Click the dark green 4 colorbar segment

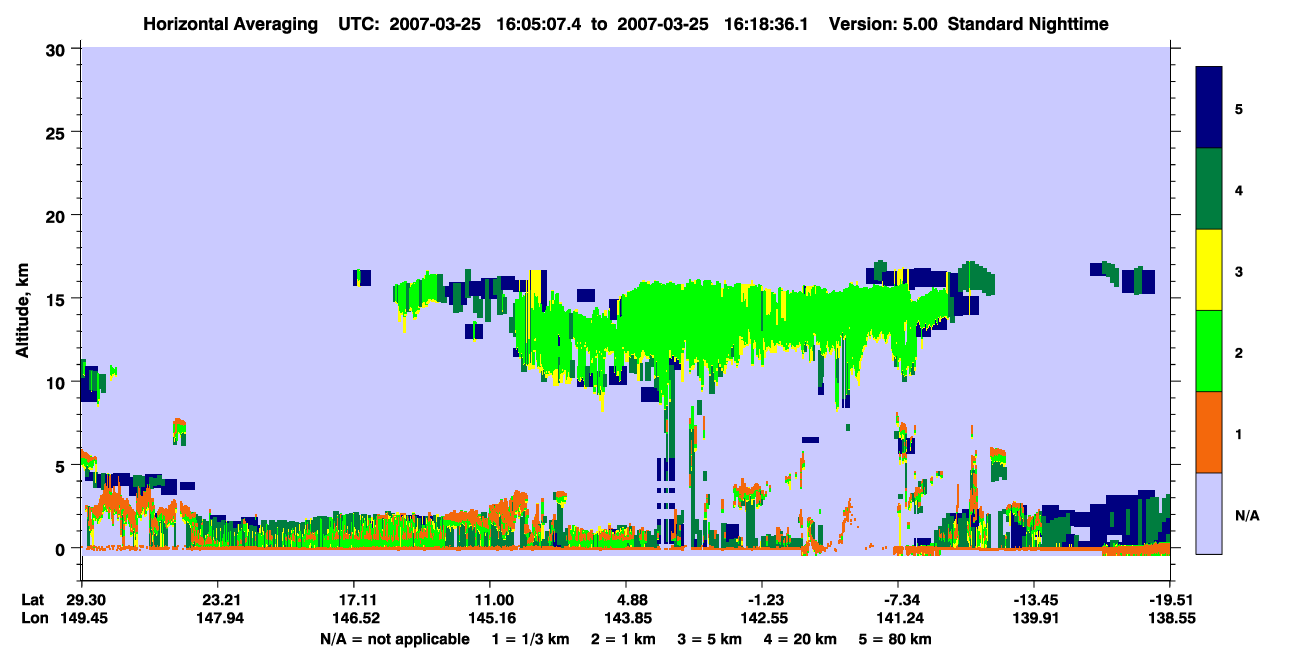[1209, 189]
